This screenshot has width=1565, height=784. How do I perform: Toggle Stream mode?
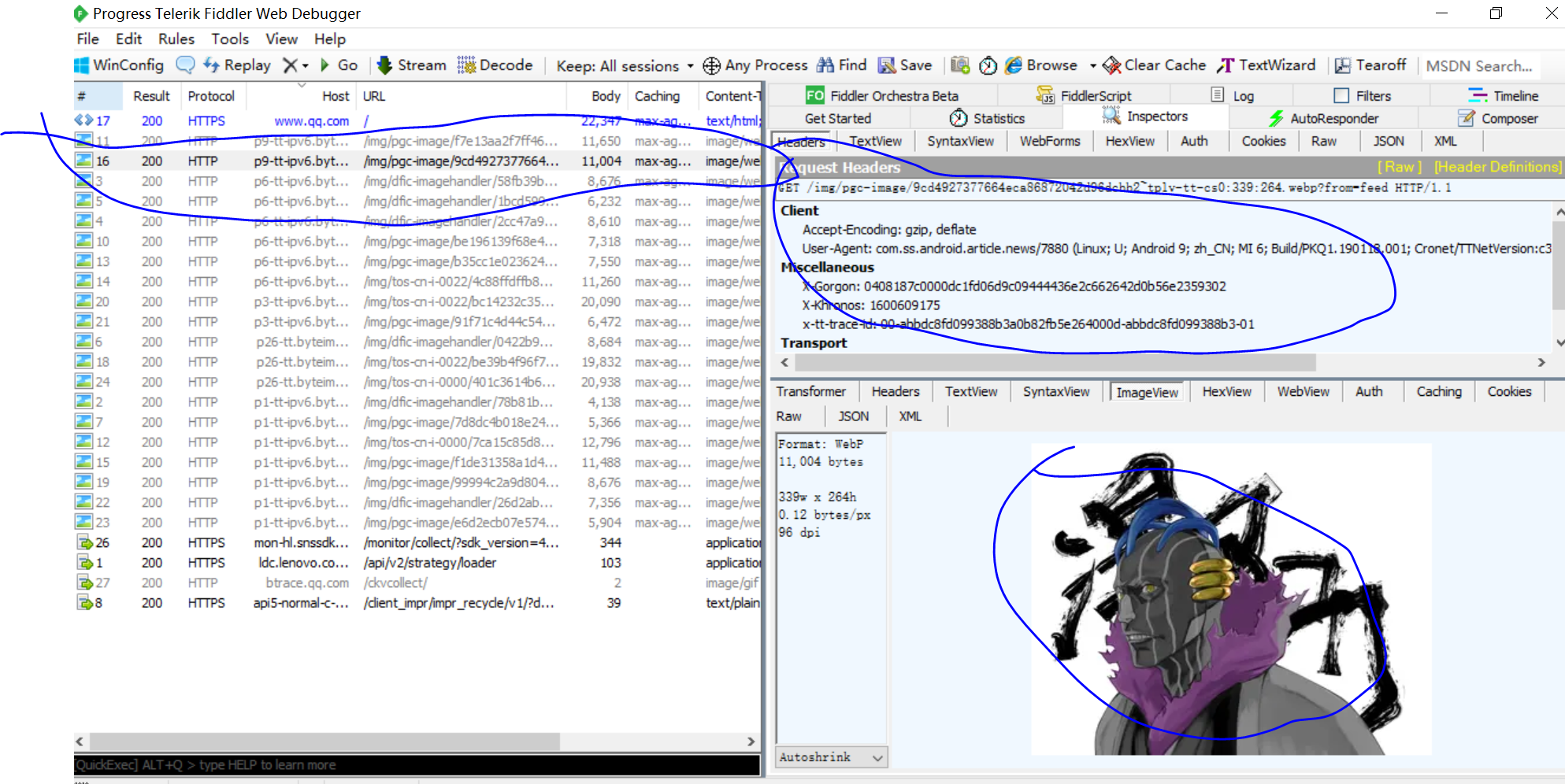click(412, 65)
